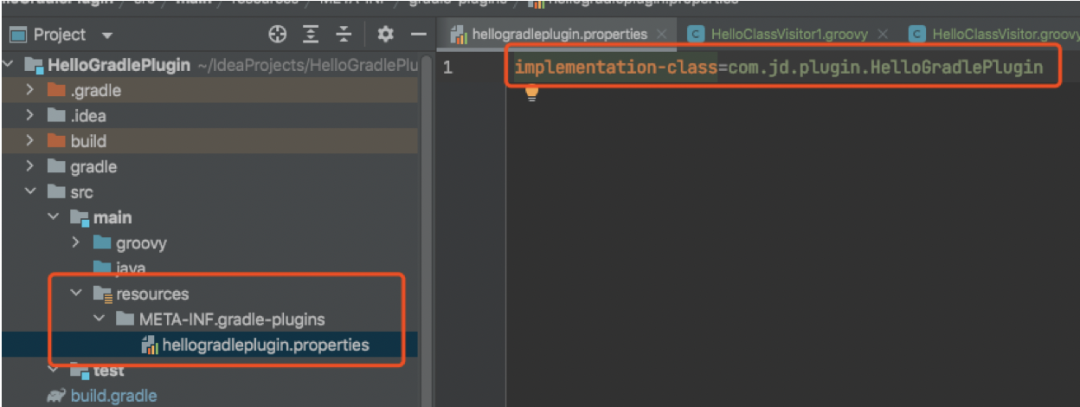The image size is (1080, 407).
Task: Click the Expand All icon in the Project panel
Action: click(312, 34)
